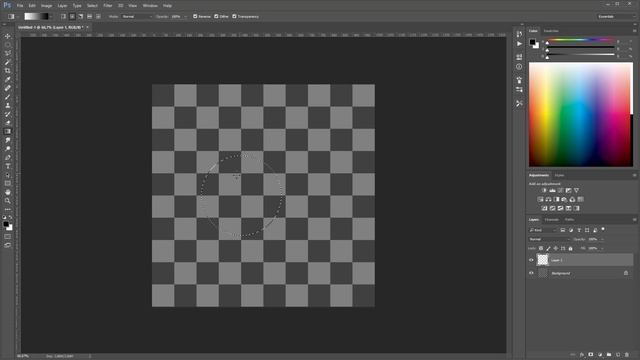This screenshot has height=360, width=640.
Task: Delete layer with trash icon
Action: click(x=627, y=355)
